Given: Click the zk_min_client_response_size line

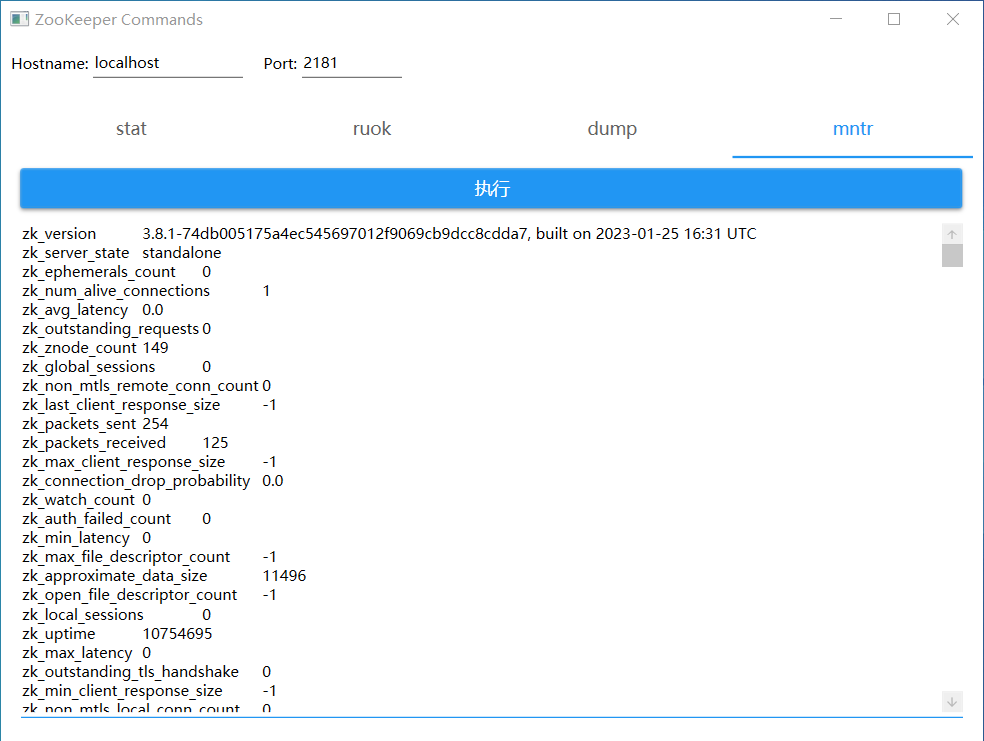Looking at the screenshot, I should [x=149, y=691].
